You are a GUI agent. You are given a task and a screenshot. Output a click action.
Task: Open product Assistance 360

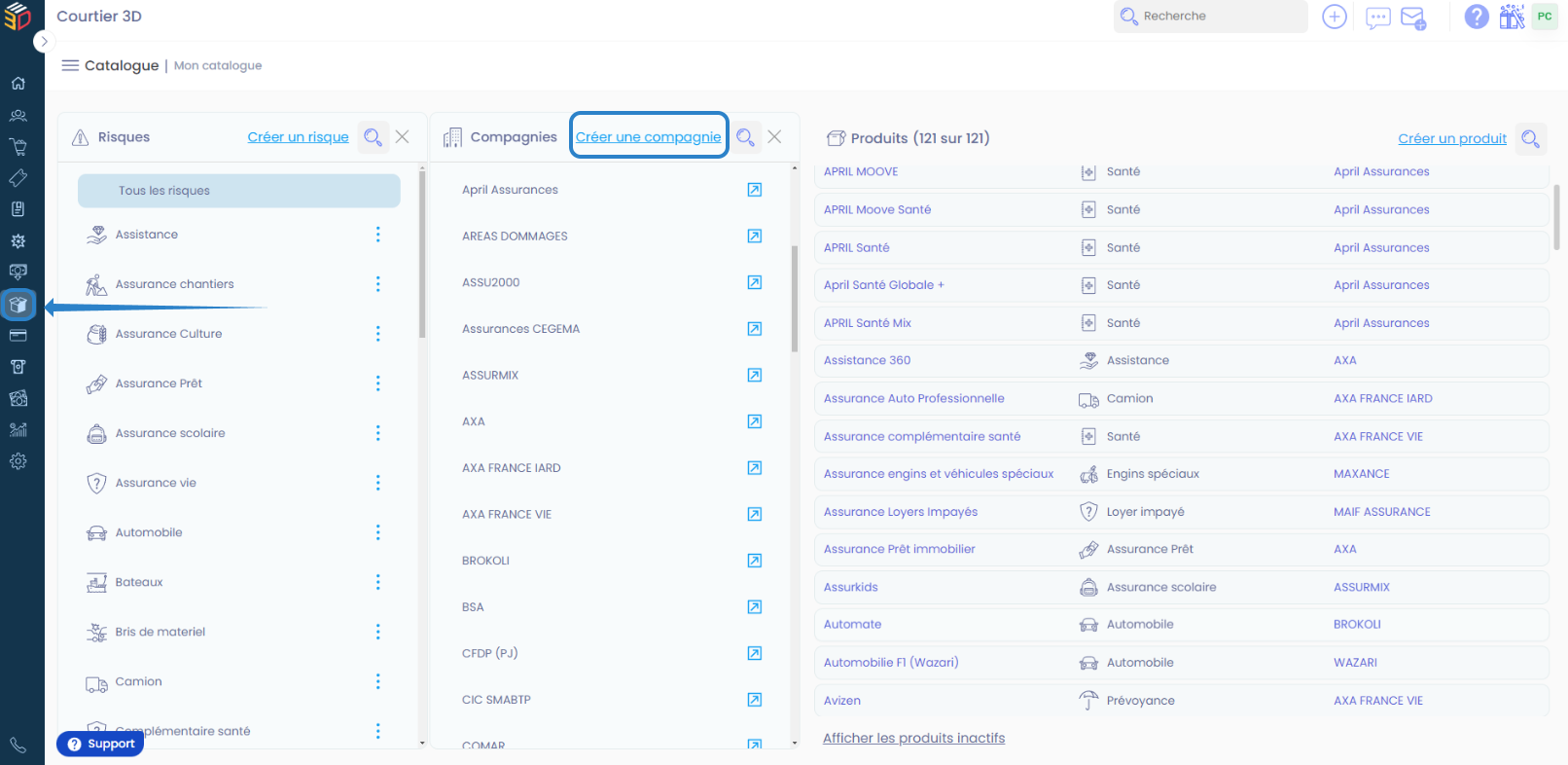868,360
